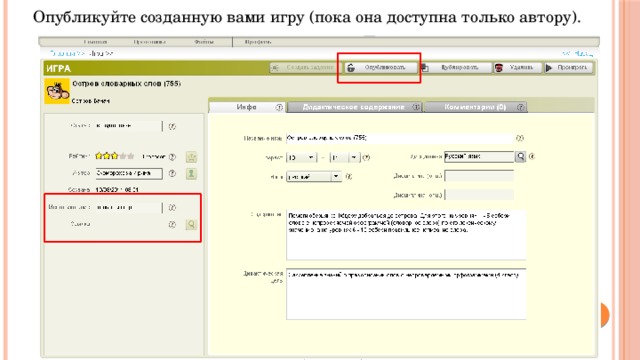Image resolution: width=640 pixels, height=360 pixels.
Task: Click help icon next to rating stars
Action: click(x=172, y=157)
